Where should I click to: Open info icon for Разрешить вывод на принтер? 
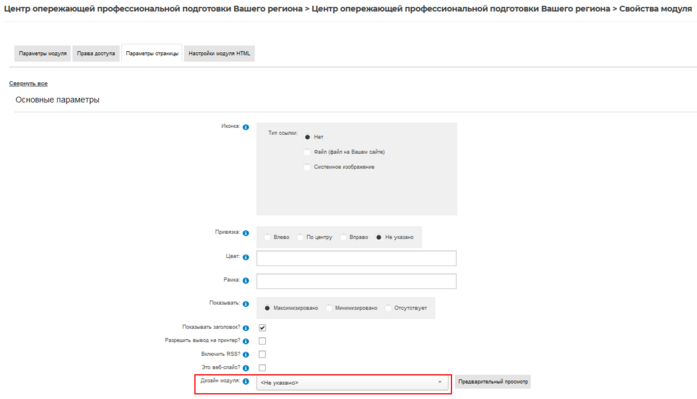coord(246,341)
